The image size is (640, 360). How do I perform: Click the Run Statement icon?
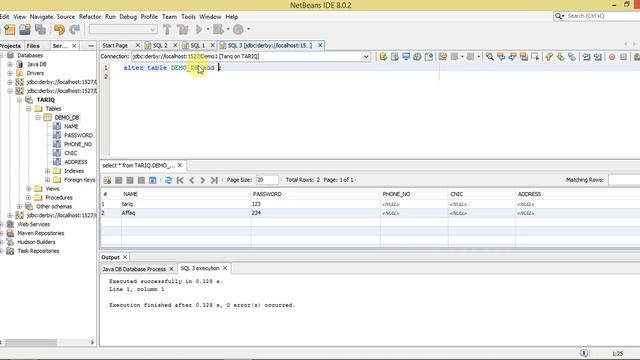pos(395,57)
